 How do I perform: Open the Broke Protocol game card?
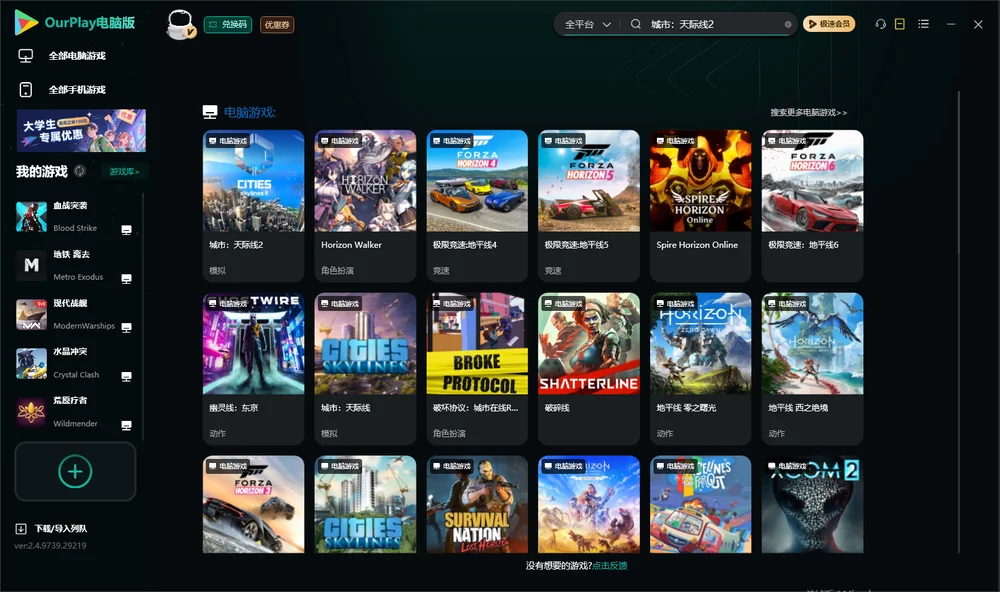477,369
